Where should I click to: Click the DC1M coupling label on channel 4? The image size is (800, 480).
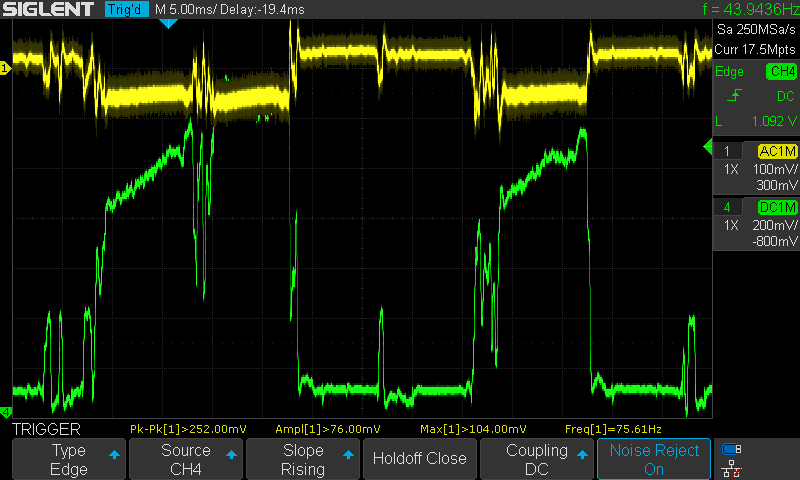[x=777, y=207]
